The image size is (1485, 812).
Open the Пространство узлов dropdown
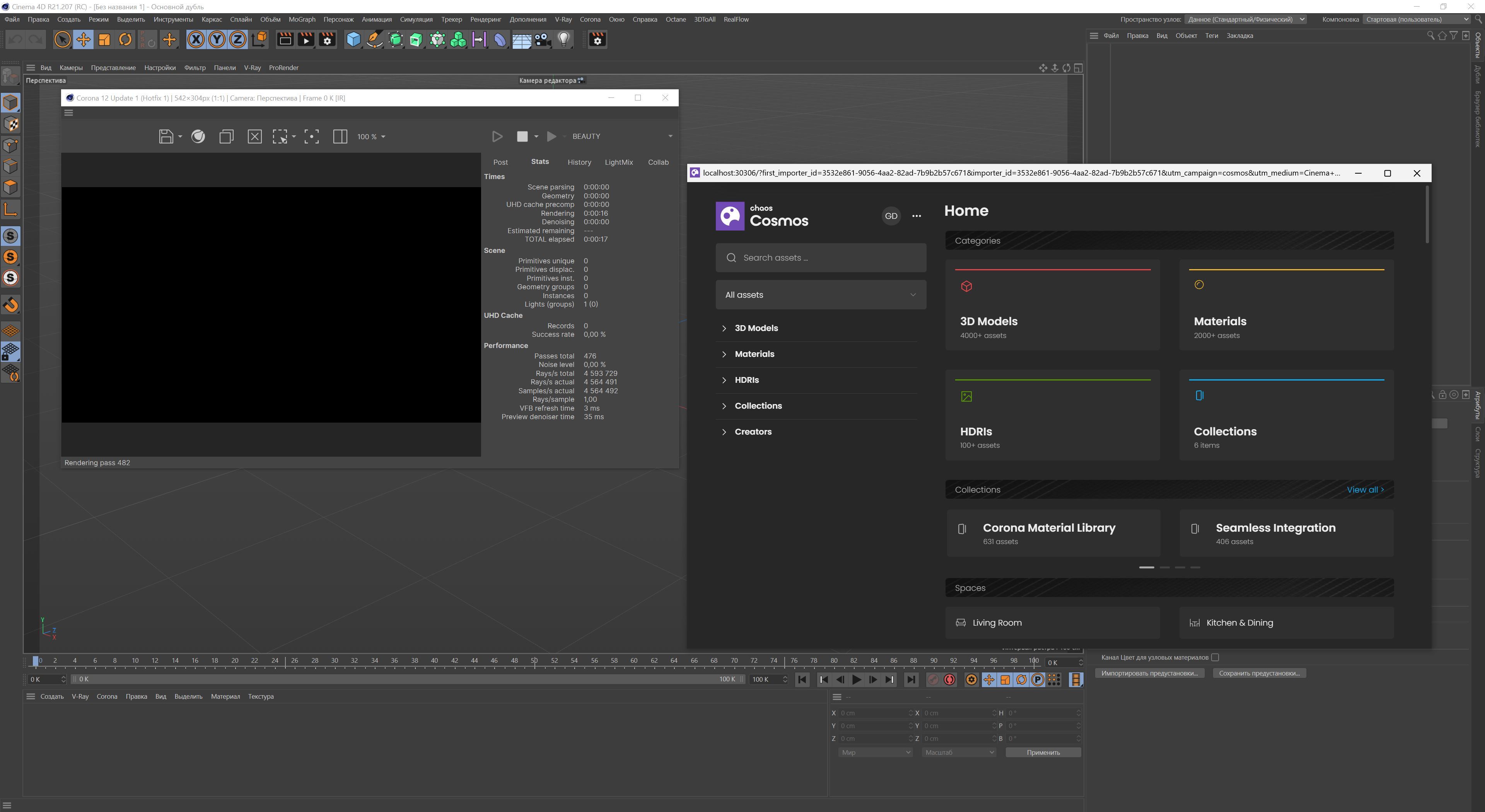[1245, 20]
